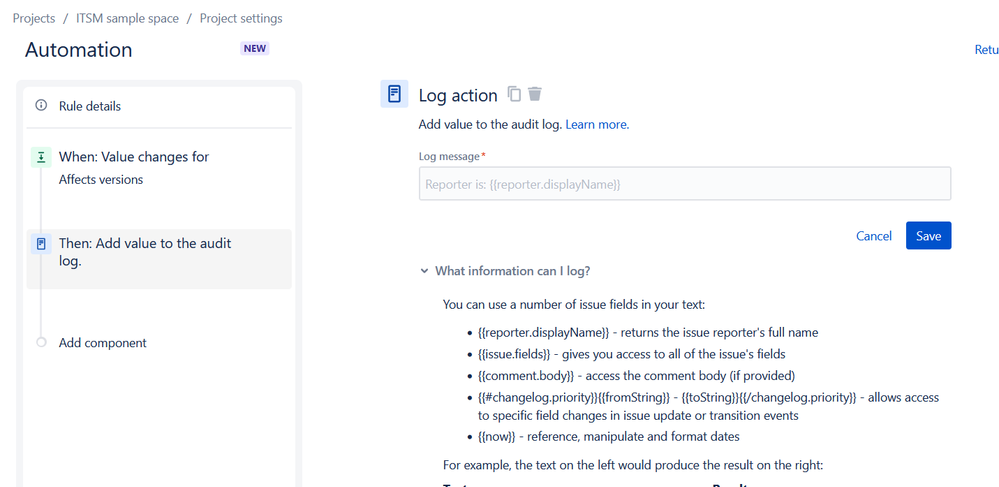
Task: Go to Projects breadcrumb
Action: click(x=34, y=18)
